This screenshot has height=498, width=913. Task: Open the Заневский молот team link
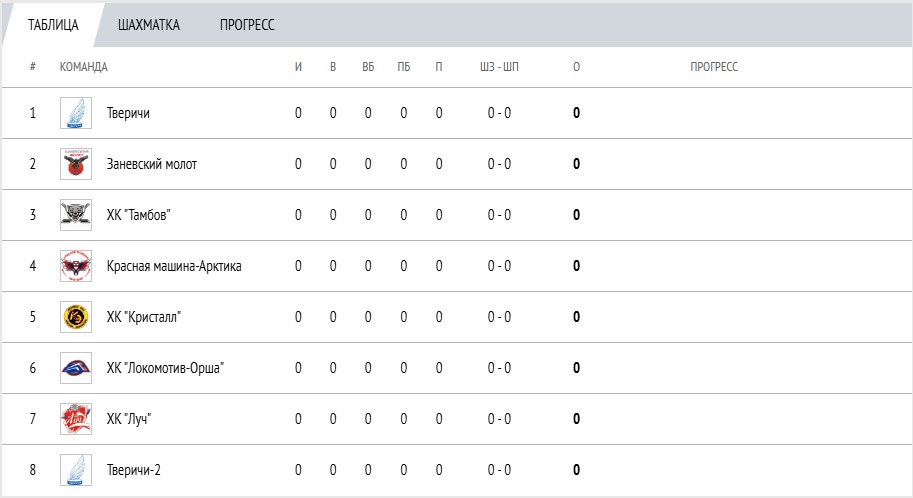(x=152, y=164)
